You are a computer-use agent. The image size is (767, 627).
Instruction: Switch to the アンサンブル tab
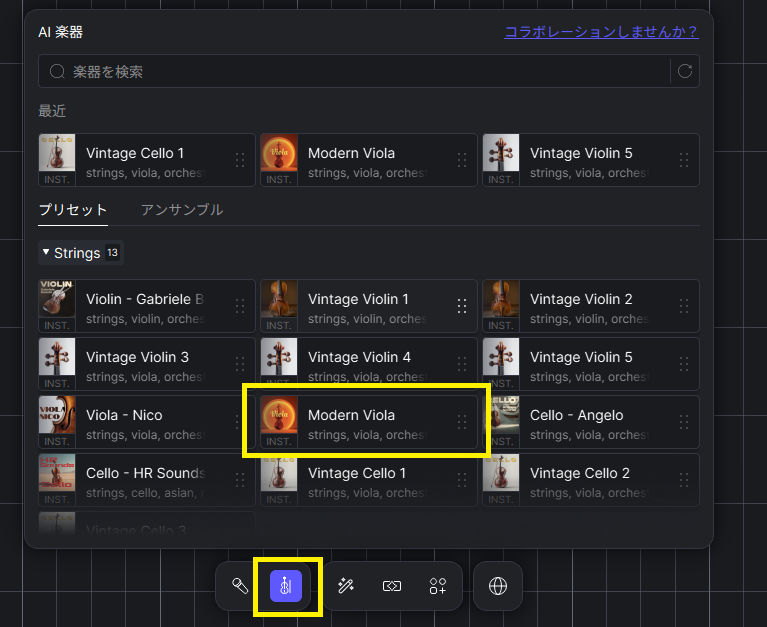tap(182, 210)
